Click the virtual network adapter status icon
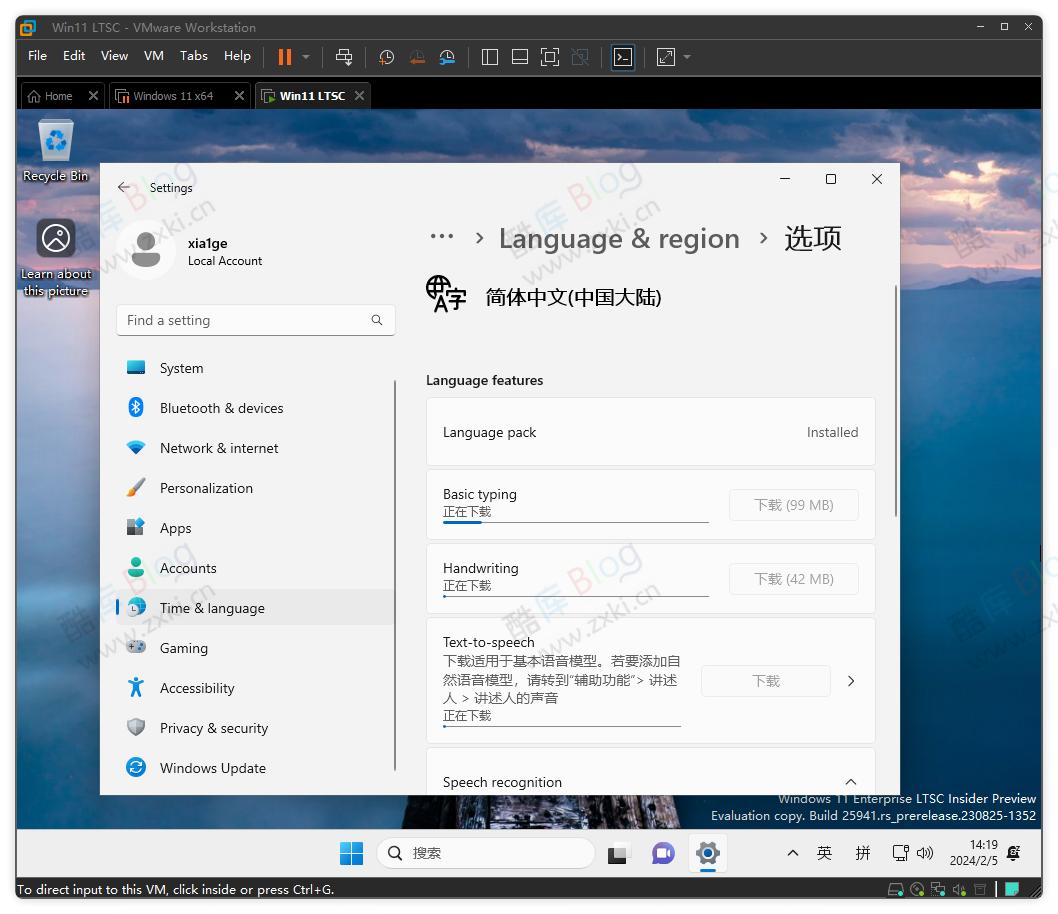 (938, 889)
